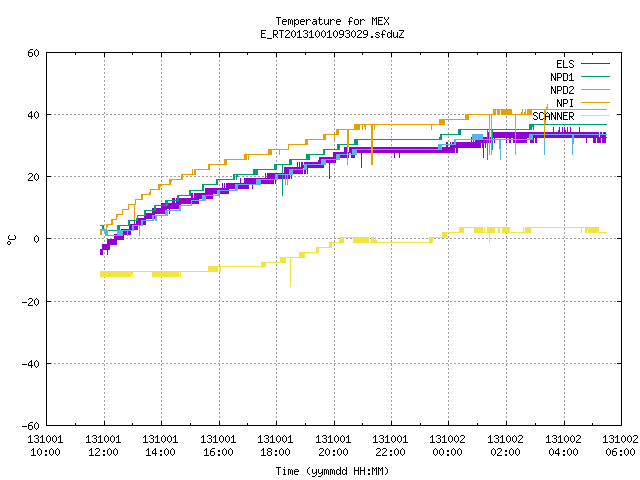The width and height of the screenshot is (640, 480).
Task: Click the purple ELS legend line sample
Action: coord(595,64)
